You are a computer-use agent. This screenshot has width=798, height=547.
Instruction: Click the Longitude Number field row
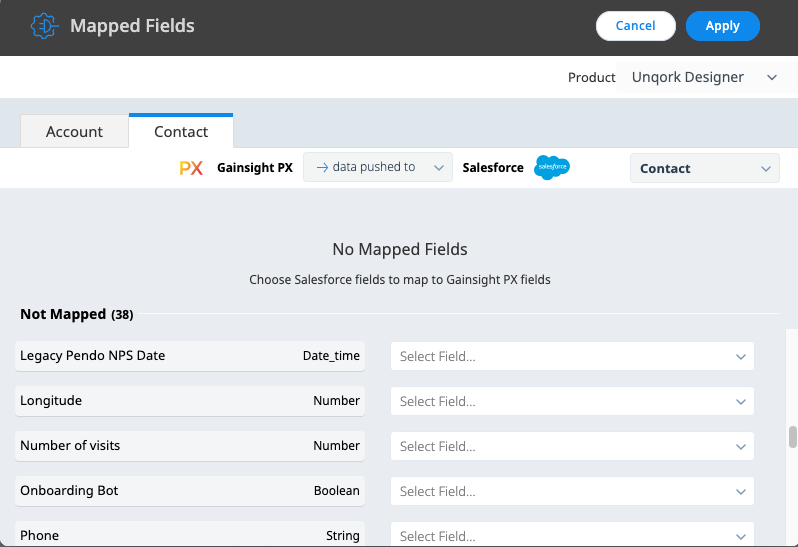point(190,400)
